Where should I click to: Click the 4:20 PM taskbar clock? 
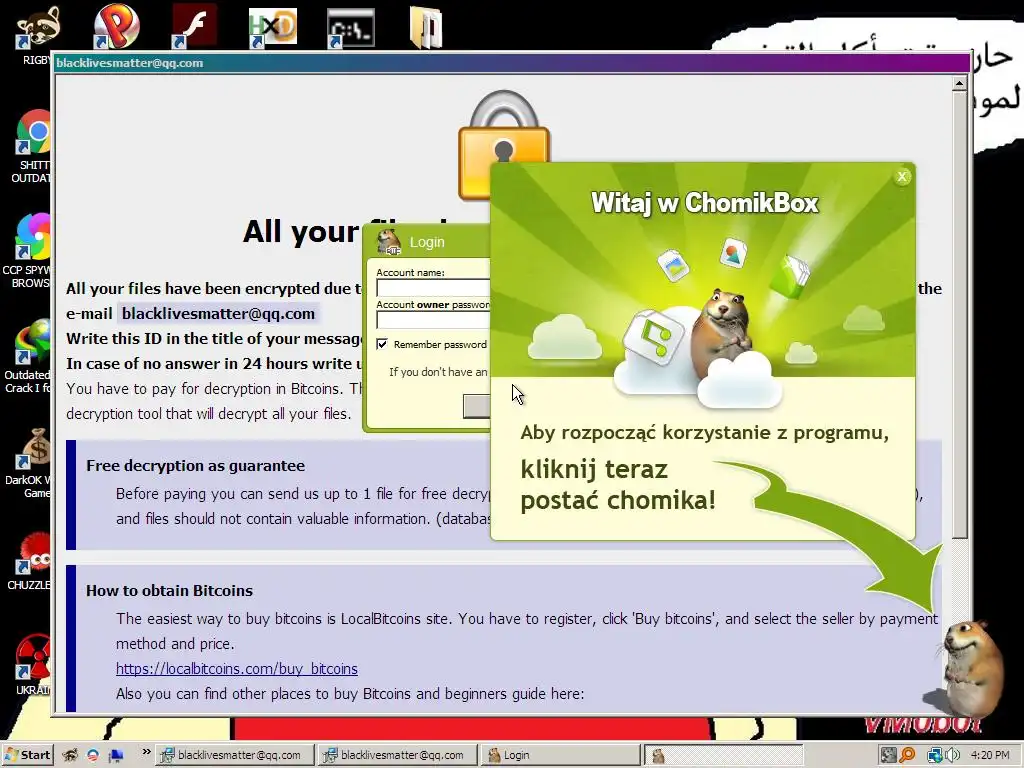990,755
